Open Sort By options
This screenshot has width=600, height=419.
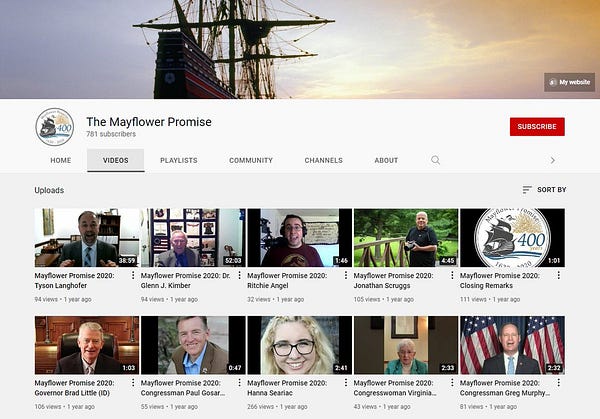(544, 190)
